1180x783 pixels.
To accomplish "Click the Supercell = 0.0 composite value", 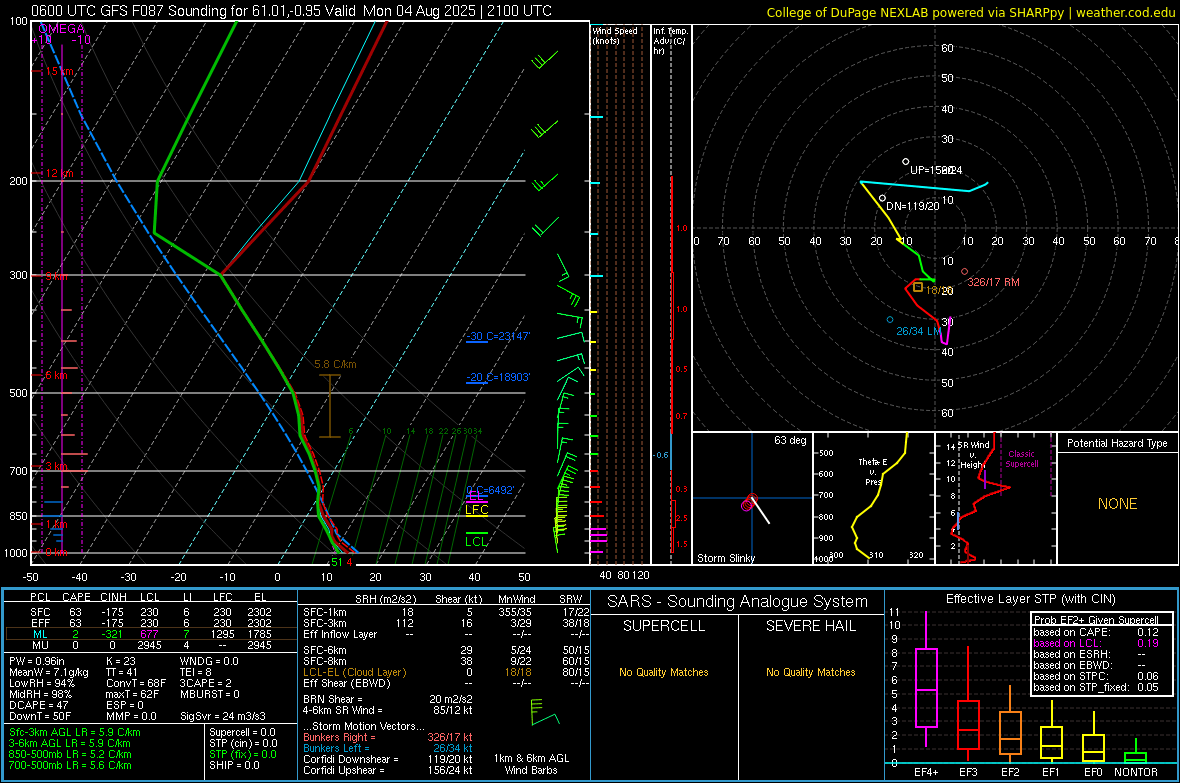I will [242, 732].
